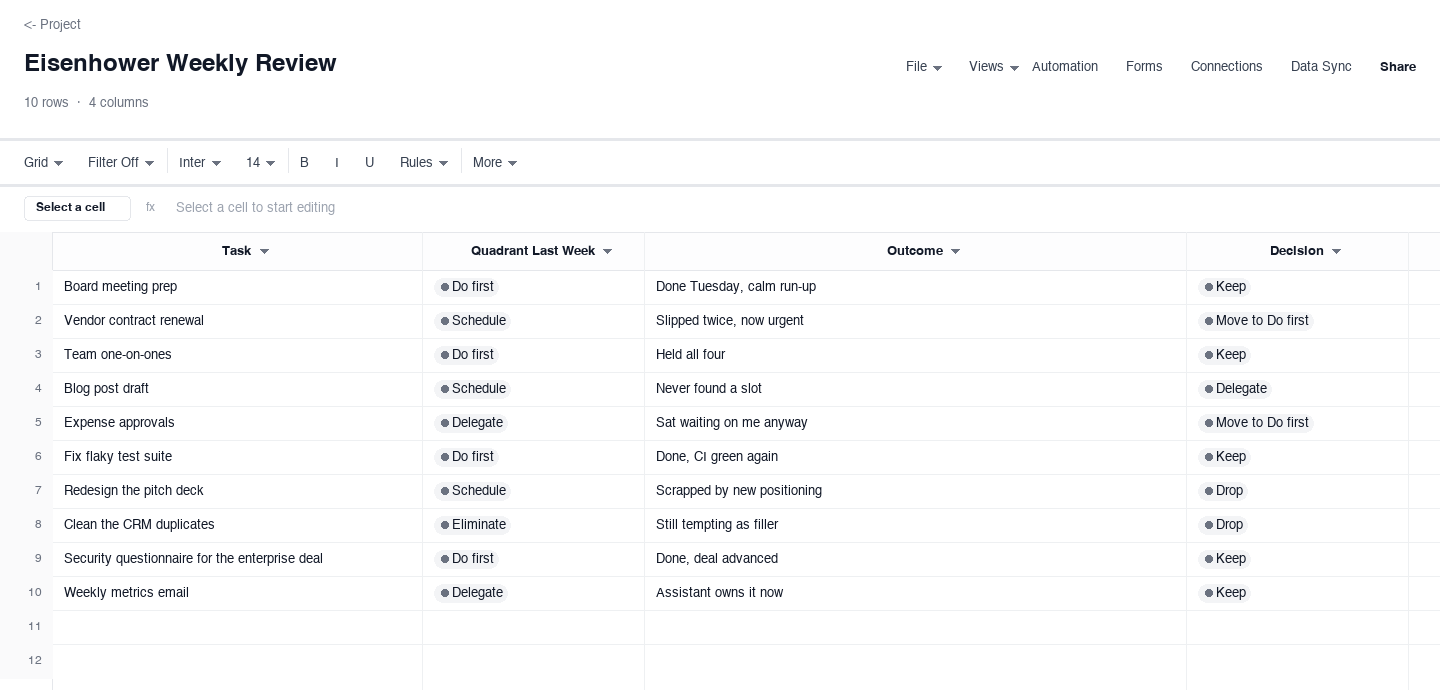Open the Automation menu item
This screenshot has width=1440, height=690.
(1065, 67)
